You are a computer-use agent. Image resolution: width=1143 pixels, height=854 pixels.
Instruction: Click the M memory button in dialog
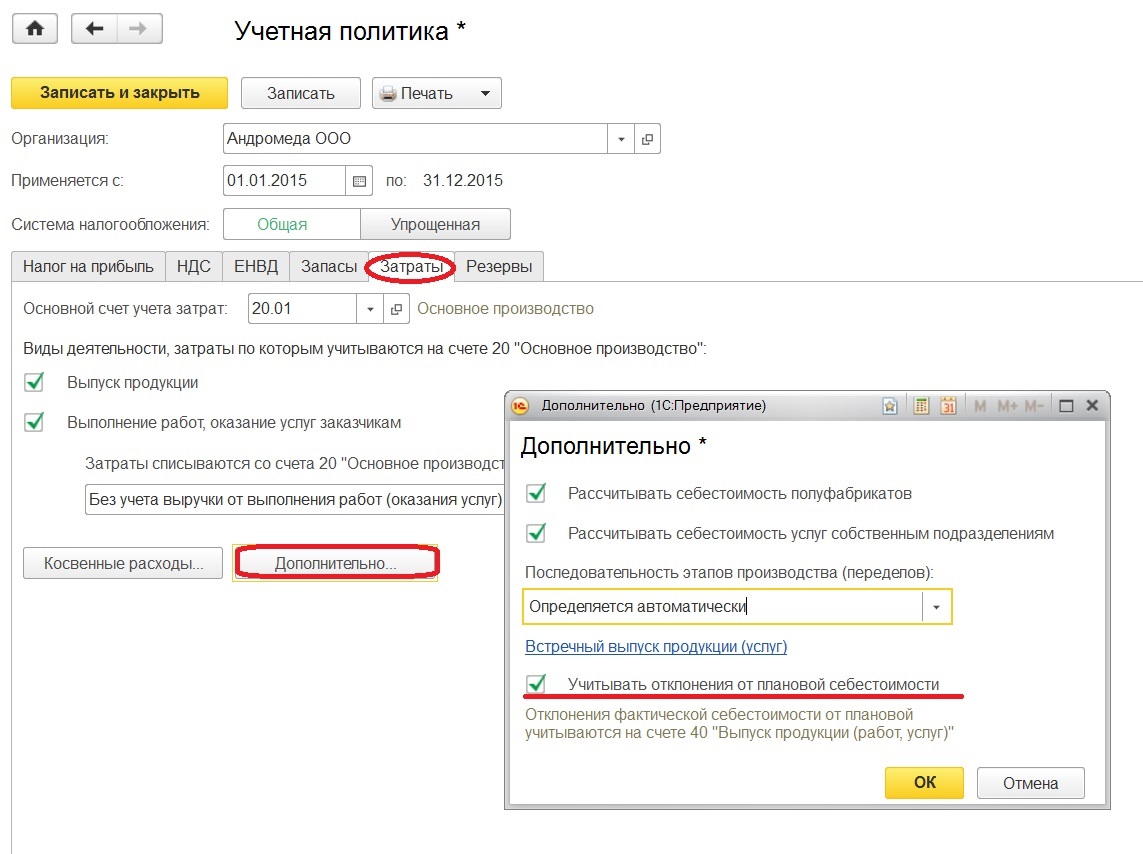[980, 406]
